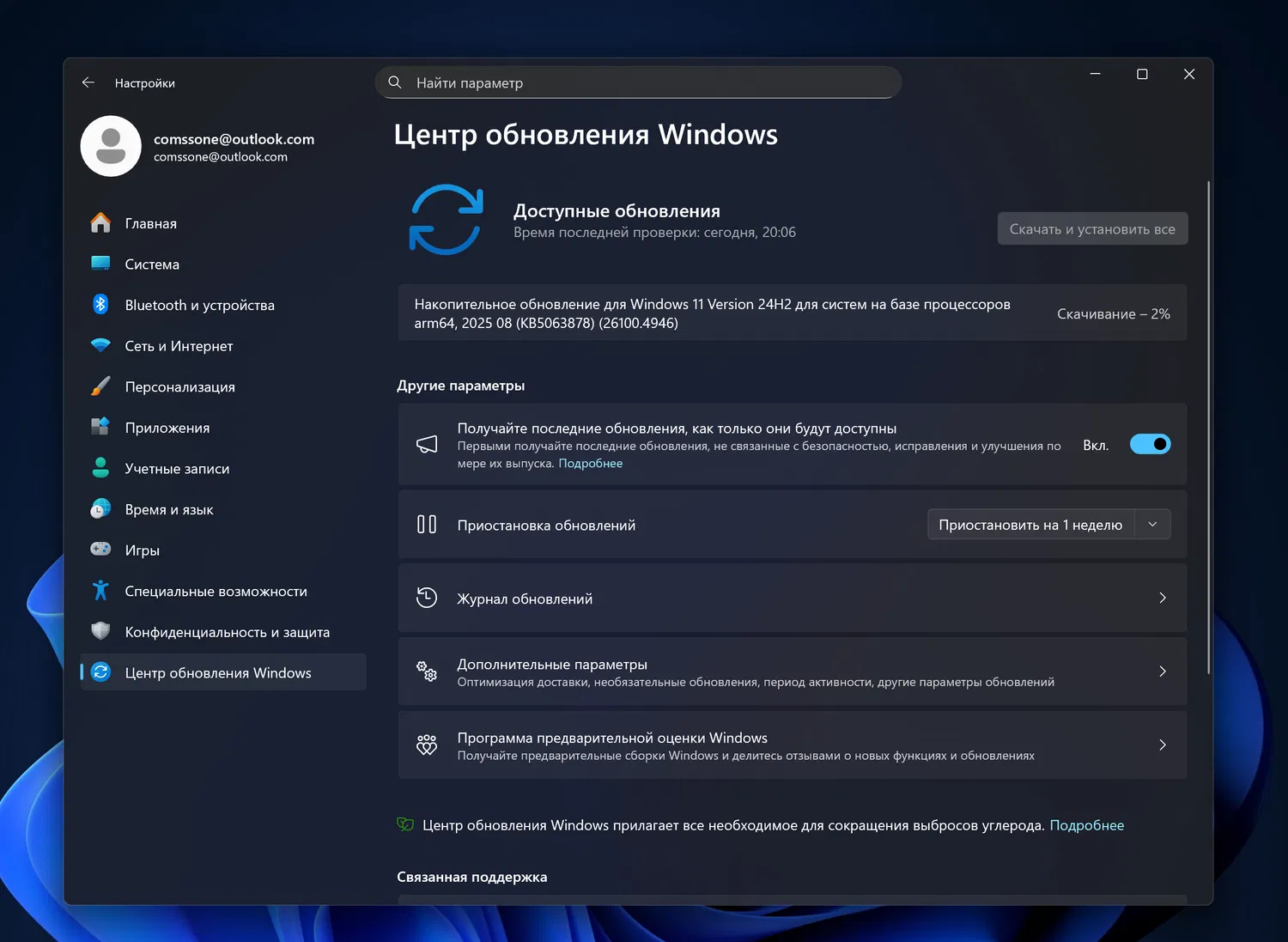Expand Дополнительные параметры with its chevron
Viewport: 1288px width, 942px height.
tap(1163, 672)
